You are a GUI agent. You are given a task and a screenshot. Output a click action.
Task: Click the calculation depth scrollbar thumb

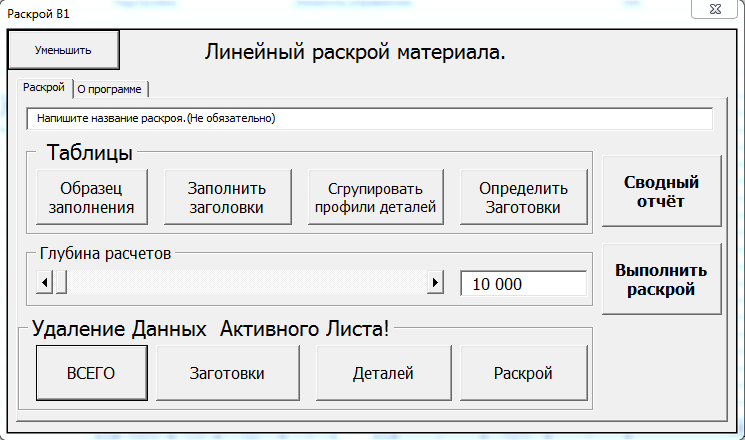(x=61, y=283)
